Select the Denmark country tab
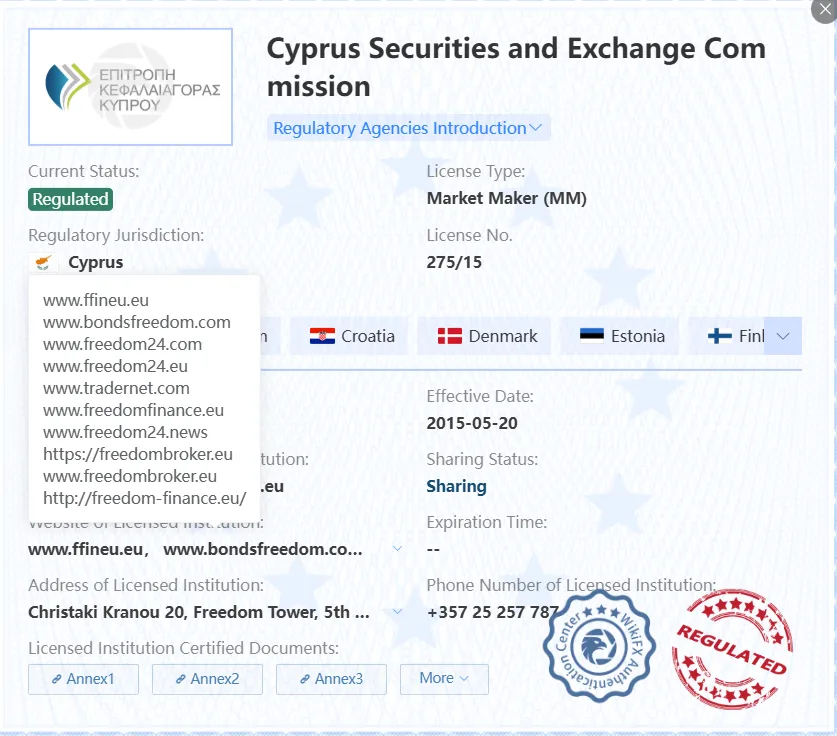Screen dimensions: 837x736 [x=484, y=336]
